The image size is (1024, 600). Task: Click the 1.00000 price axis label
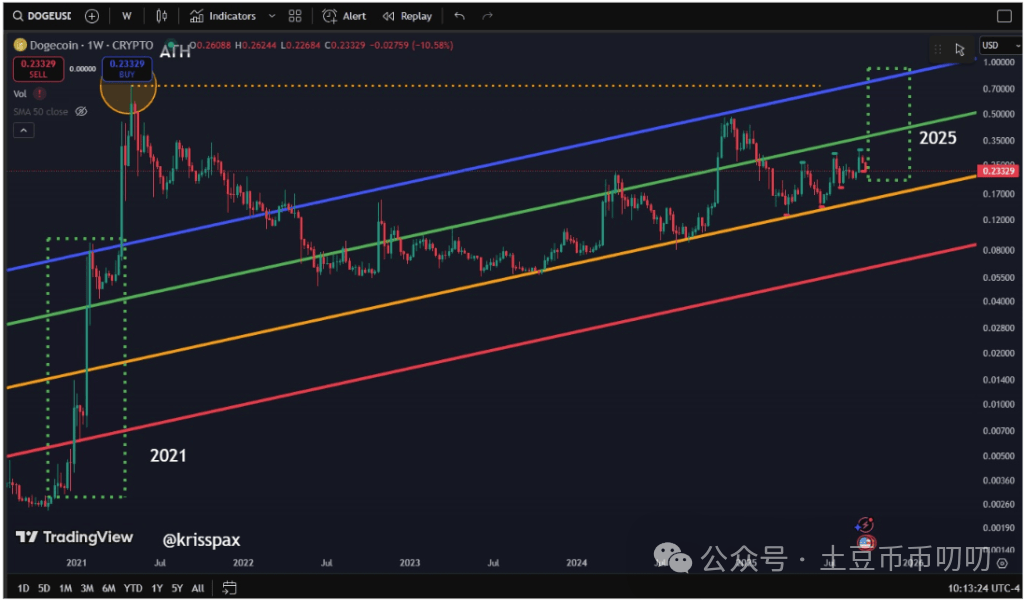[x=997, y=63]
